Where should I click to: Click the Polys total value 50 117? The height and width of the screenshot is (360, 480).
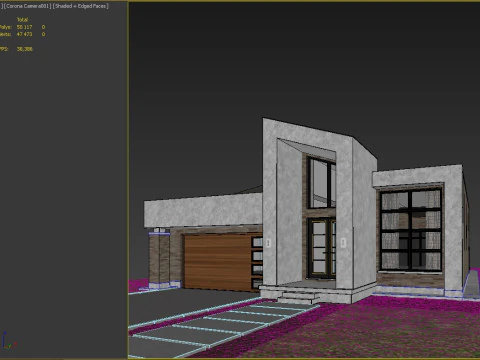click(x=25, y=27)
